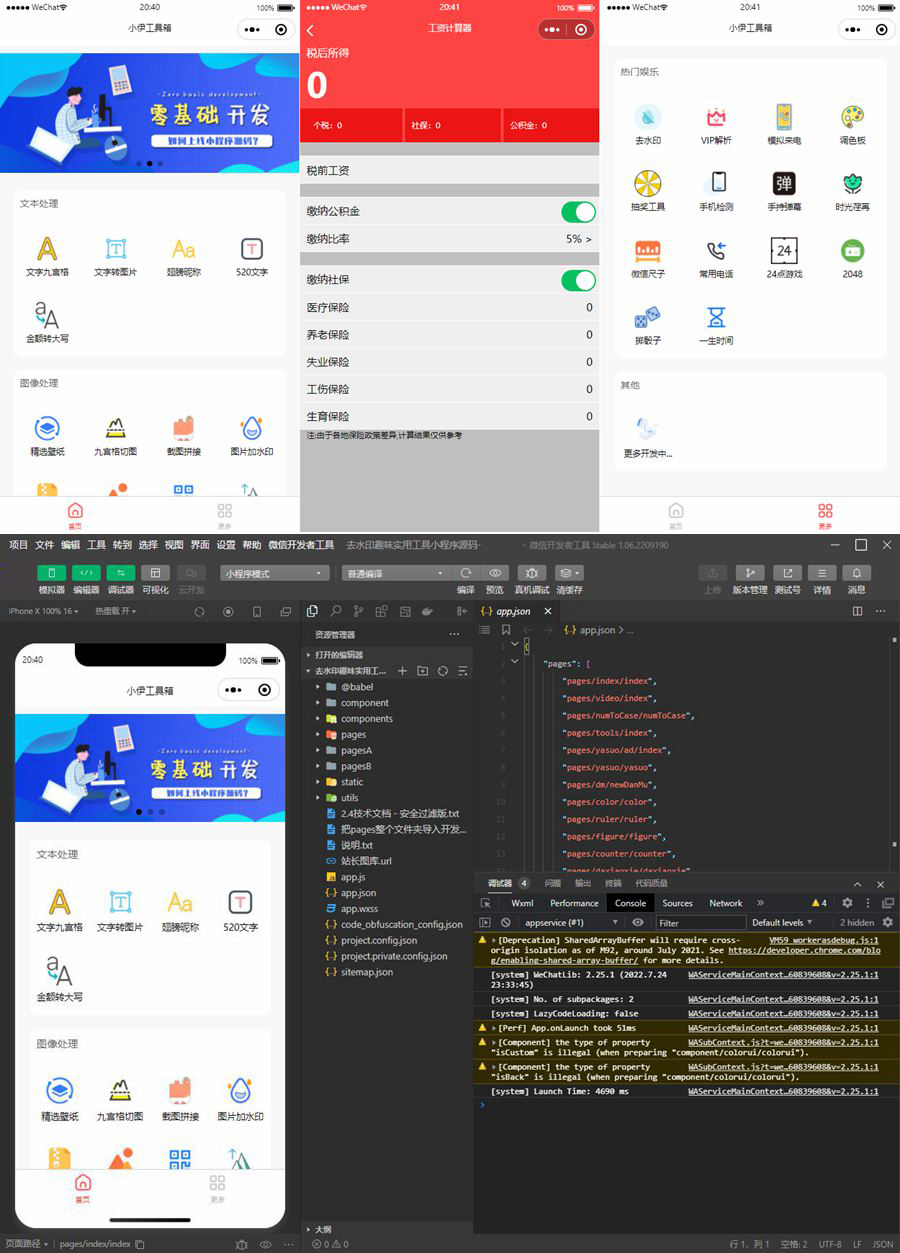The height and width of the screenshot is (1253, 900).
Task: Open the 详情 (Details) panel
Action: pyautogui.click(x=822, y=574)
